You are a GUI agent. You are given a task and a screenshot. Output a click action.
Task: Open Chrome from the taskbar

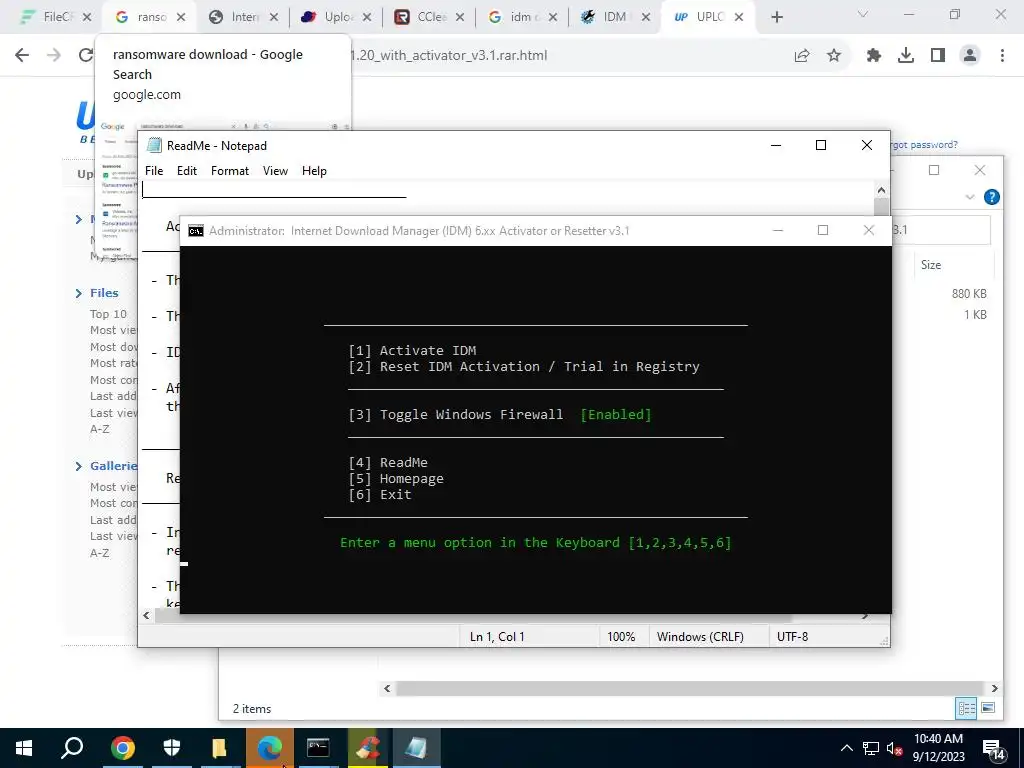[122, 748]
